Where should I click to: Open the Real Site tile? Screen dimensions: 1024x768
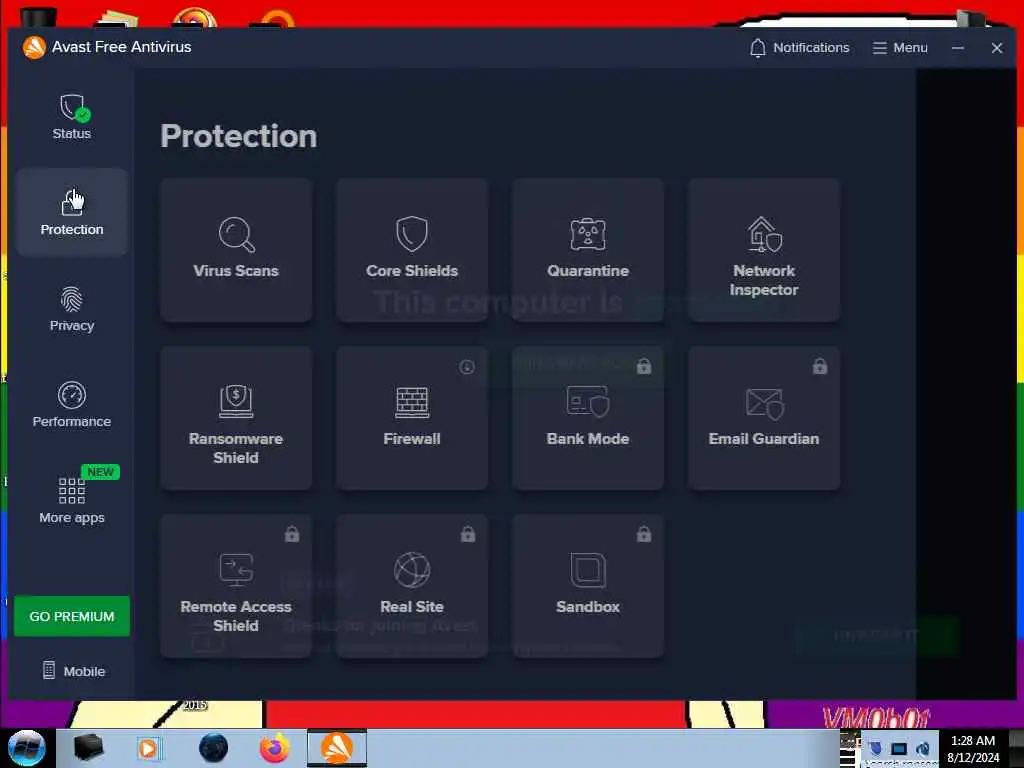(x=412, y=586)
